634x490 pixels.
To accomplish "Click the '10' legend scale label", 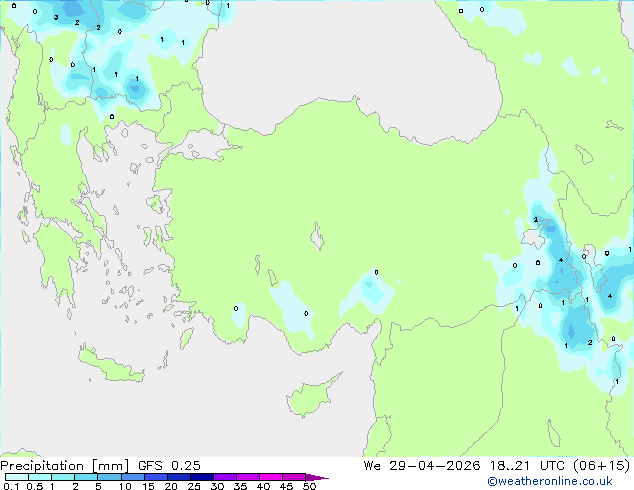I will coord(125,486).
